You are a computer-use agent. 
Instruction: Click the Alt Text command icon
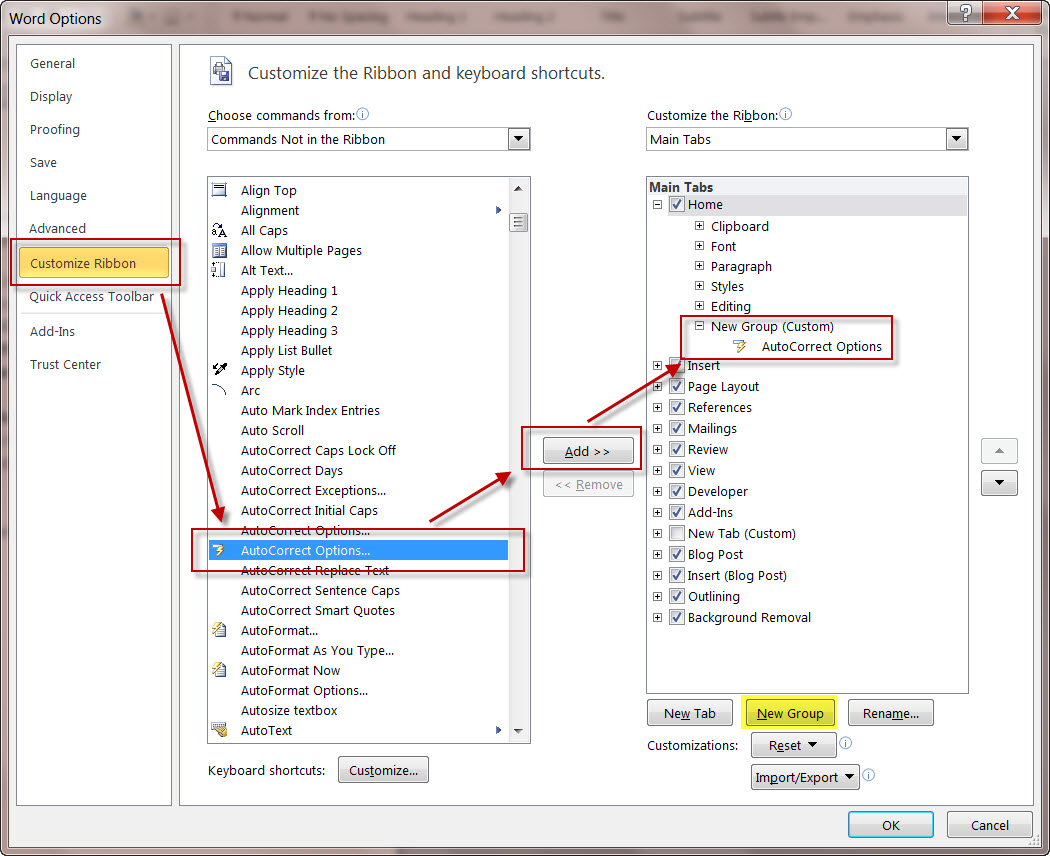point(220,270)
